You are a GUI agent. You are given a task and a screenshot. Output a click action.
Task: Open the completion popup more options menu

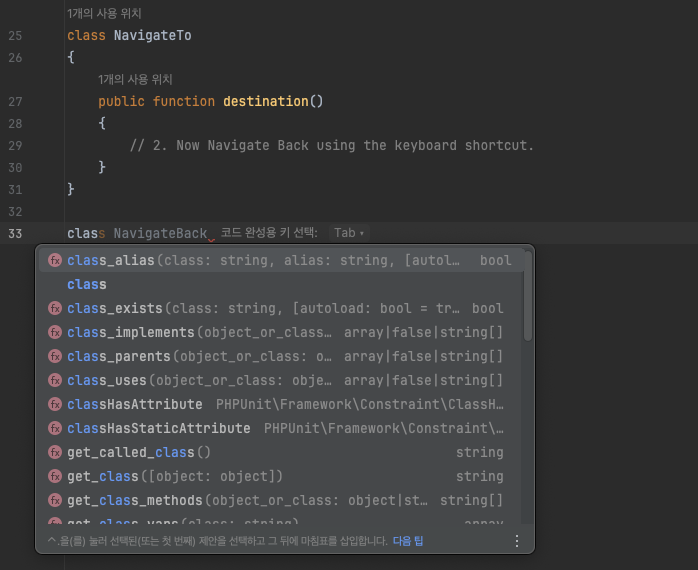point(516,541)
